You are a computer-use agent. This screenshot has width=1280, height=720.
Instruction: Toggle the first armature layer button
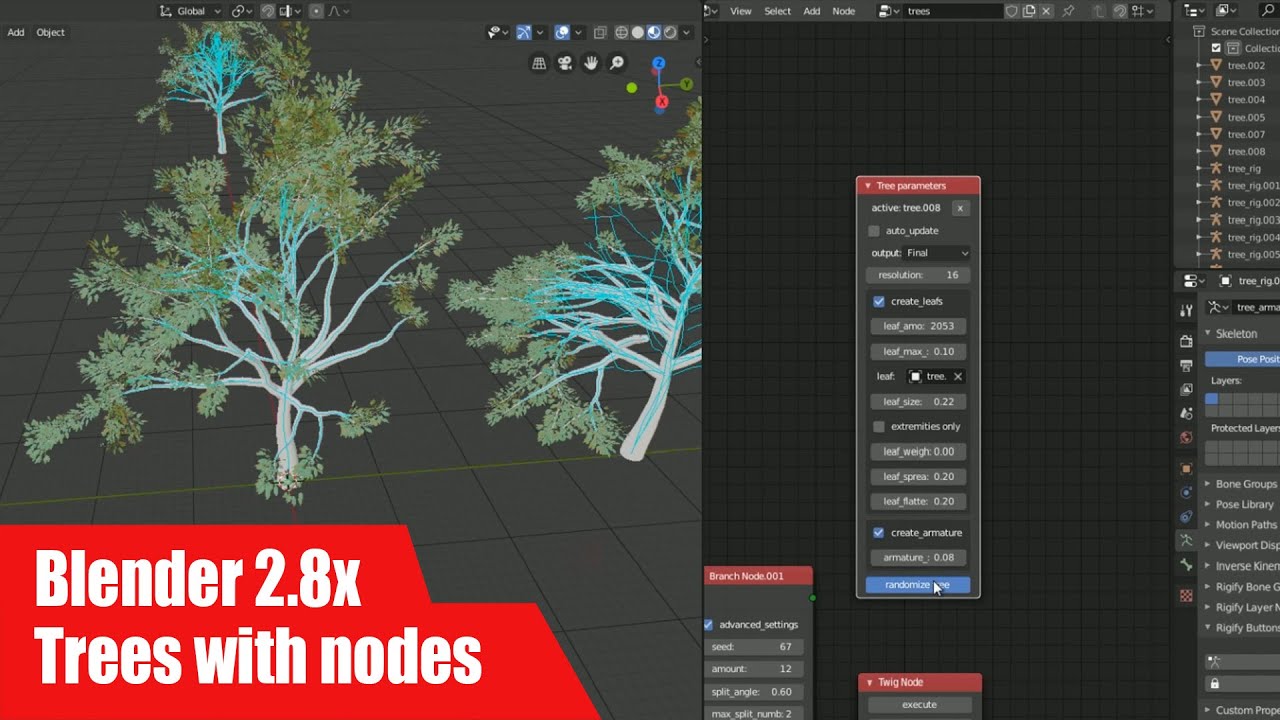1211,399
